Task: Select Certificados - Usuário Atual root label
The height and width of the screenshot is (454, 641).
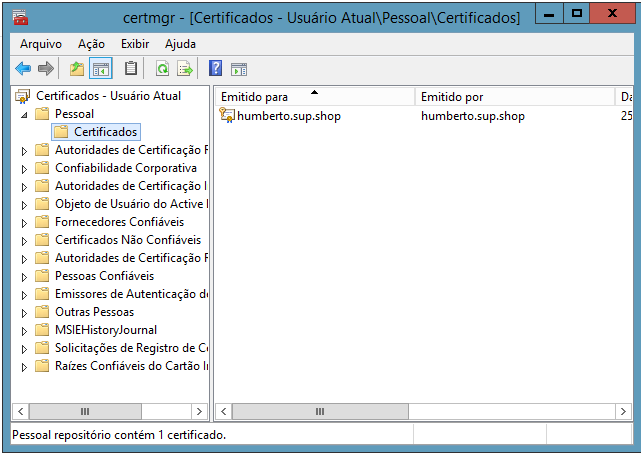Action: click(108, 96)
